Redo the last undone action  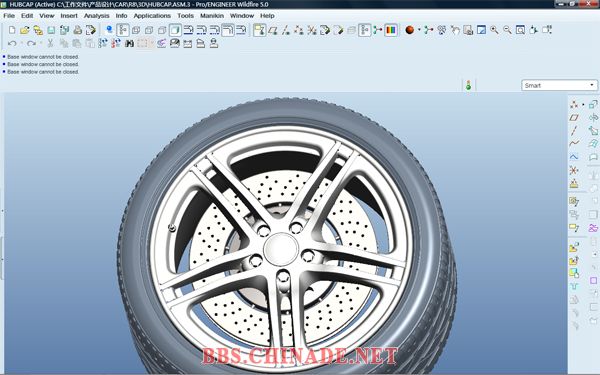31,43
